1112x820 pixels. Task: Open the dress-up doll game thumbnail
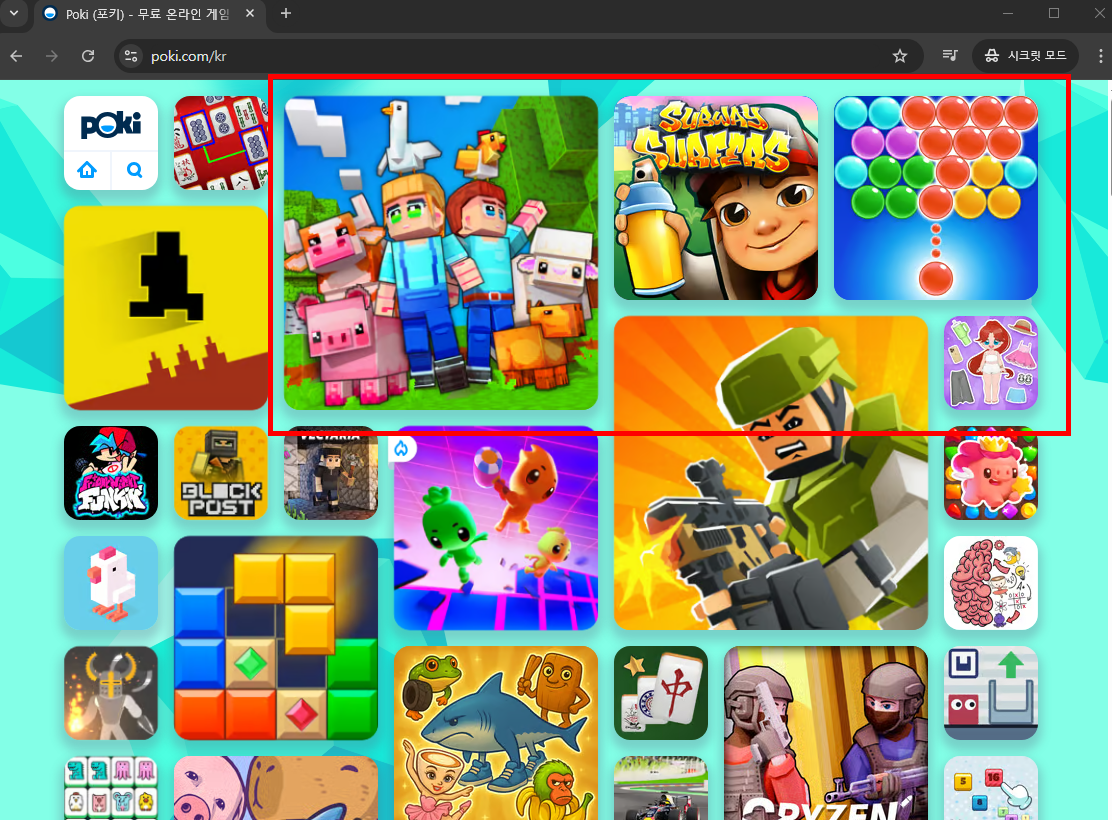[x=991, y=362]
